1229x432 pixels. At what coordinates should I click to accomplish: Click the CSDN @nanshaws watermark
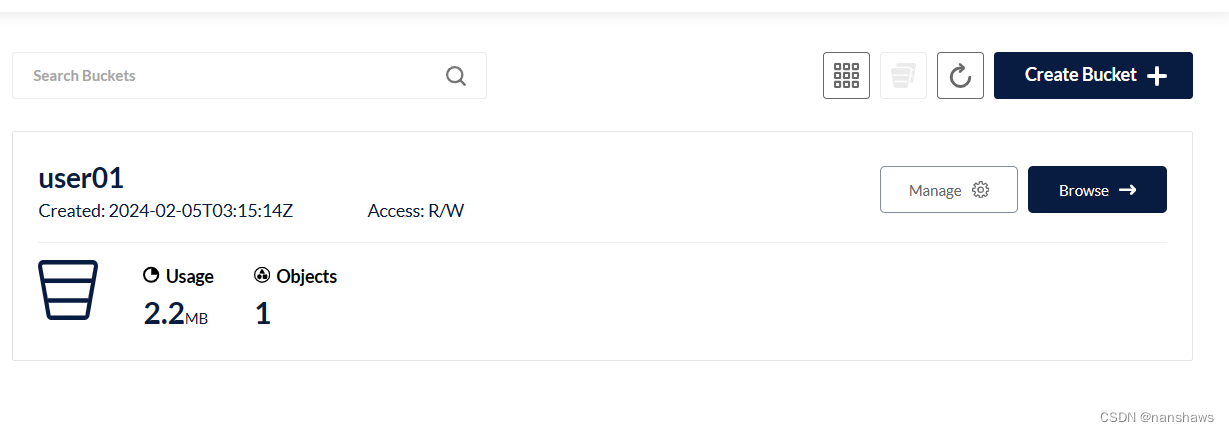pos(1156,417)
